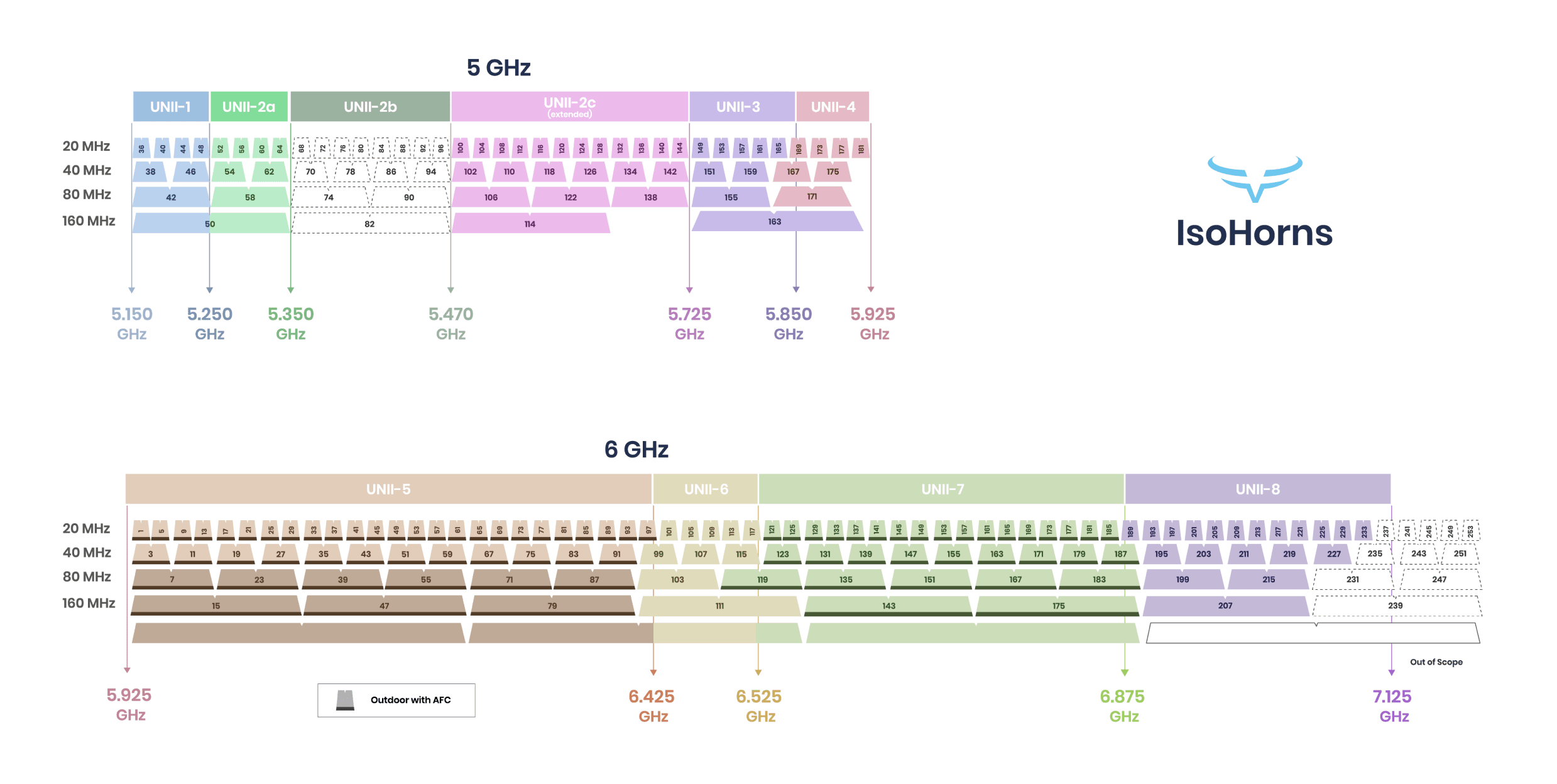Select 6 GHz 160 MHz channel 79 block
1557x784 pixels.
(x=552, y=605)
